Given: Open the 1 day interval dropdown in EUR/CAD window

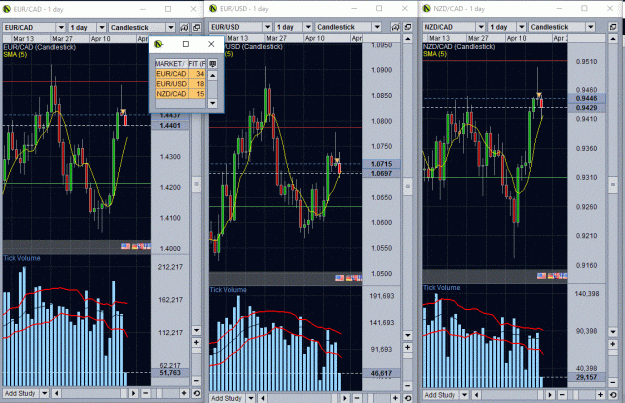Looking at the screenshot, I should point(102,28).
